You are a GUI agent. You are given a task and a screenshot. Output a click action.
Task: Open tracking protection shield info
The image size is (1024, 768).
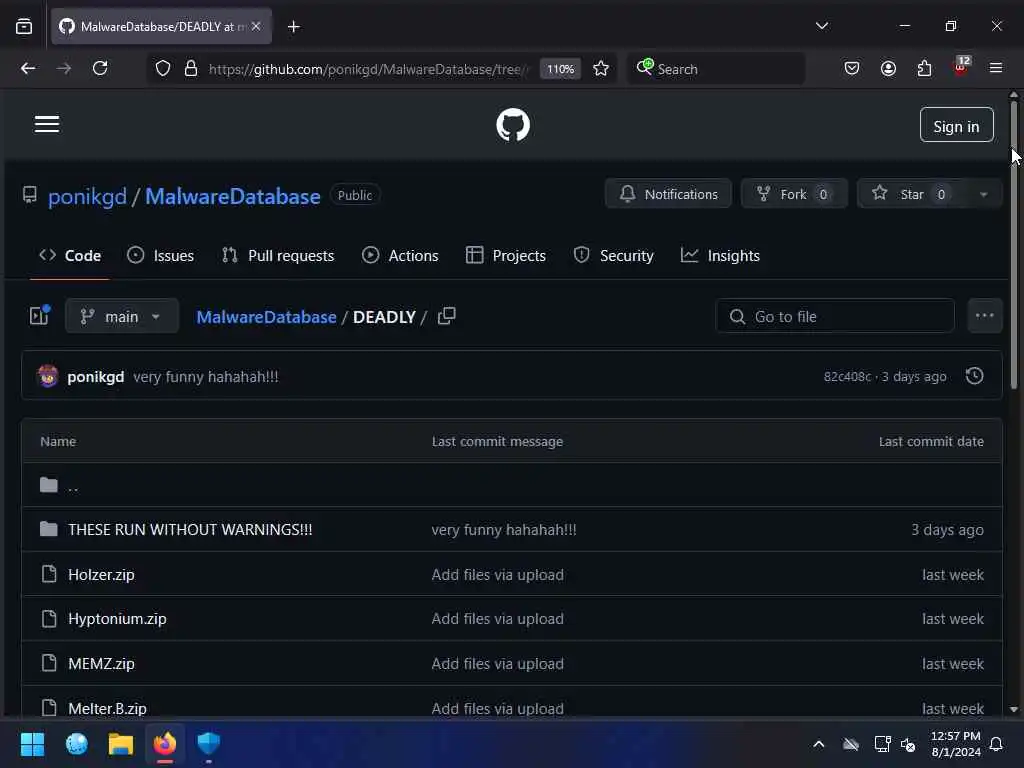coord(163,69)
